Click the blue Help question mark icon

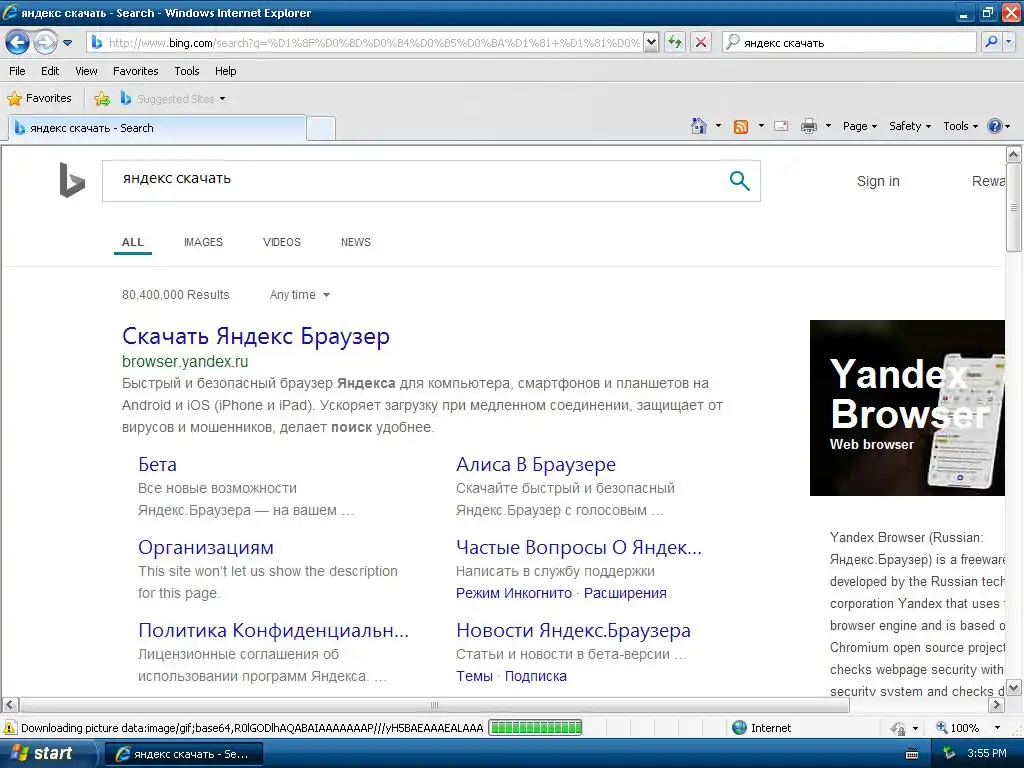pyautogui.click(x=995, y=126)
